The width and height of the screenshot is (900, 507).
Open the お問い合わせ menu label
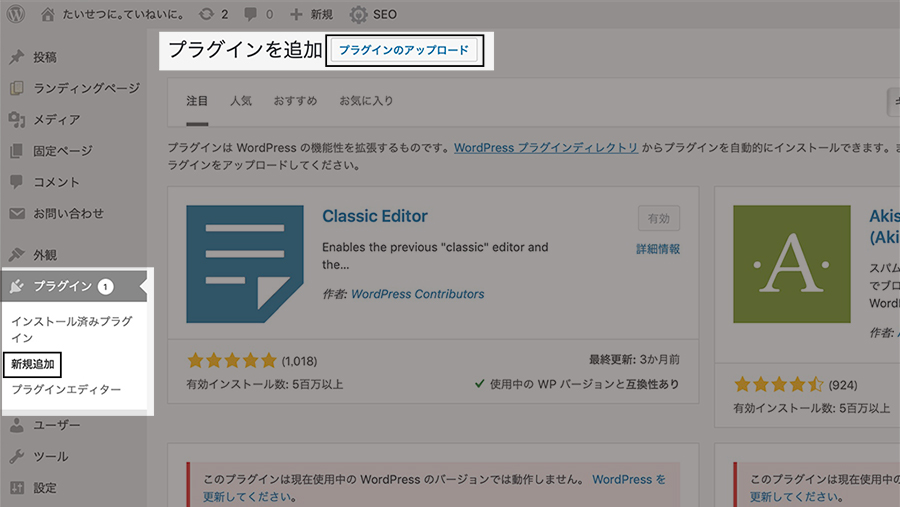[68, 214]
